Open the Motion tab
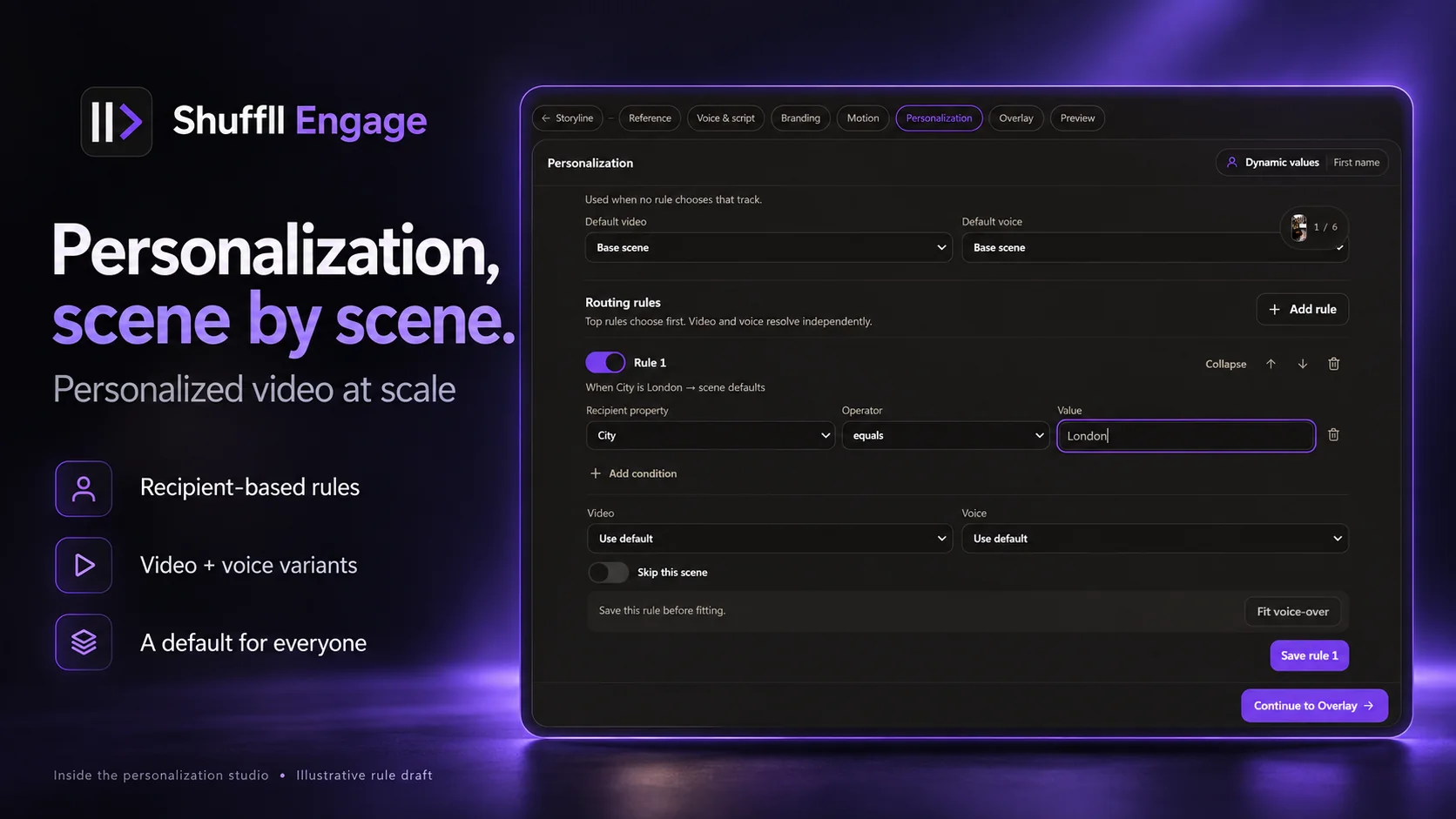Screen dimensions: 1456x819 tap(863, 118)
